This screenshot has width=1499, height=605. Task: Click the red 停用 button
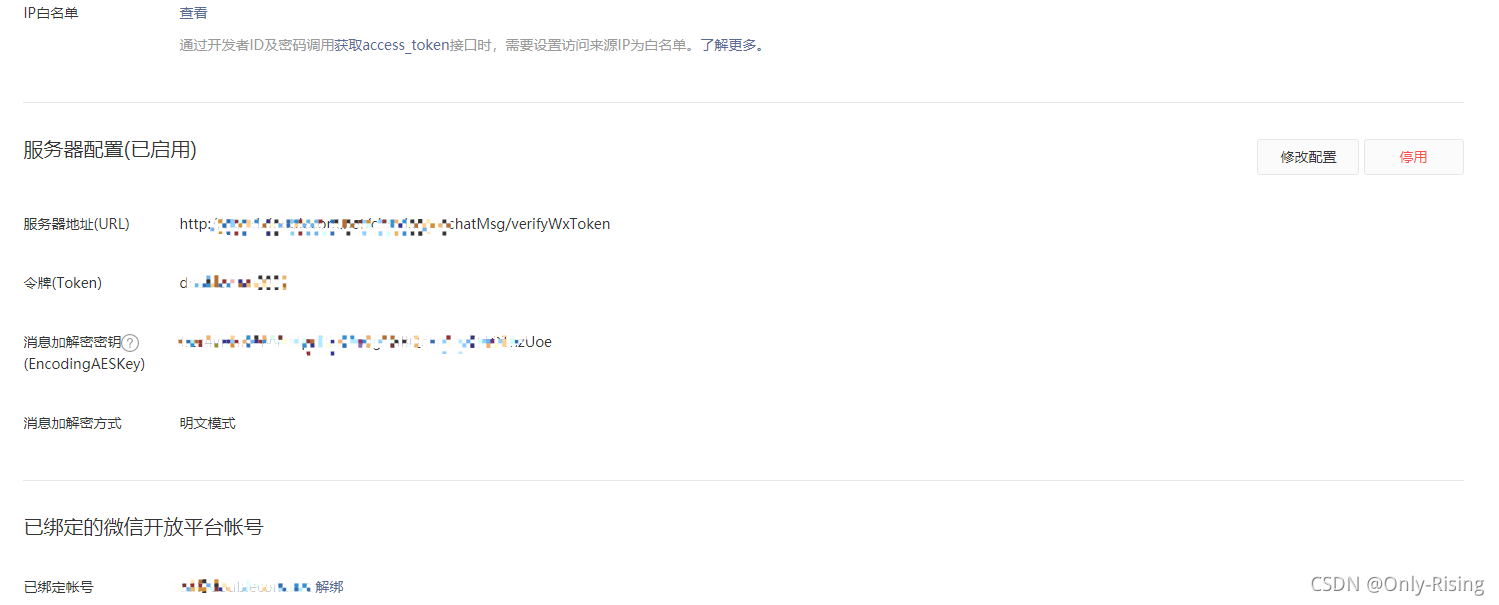pos(1413,157)
